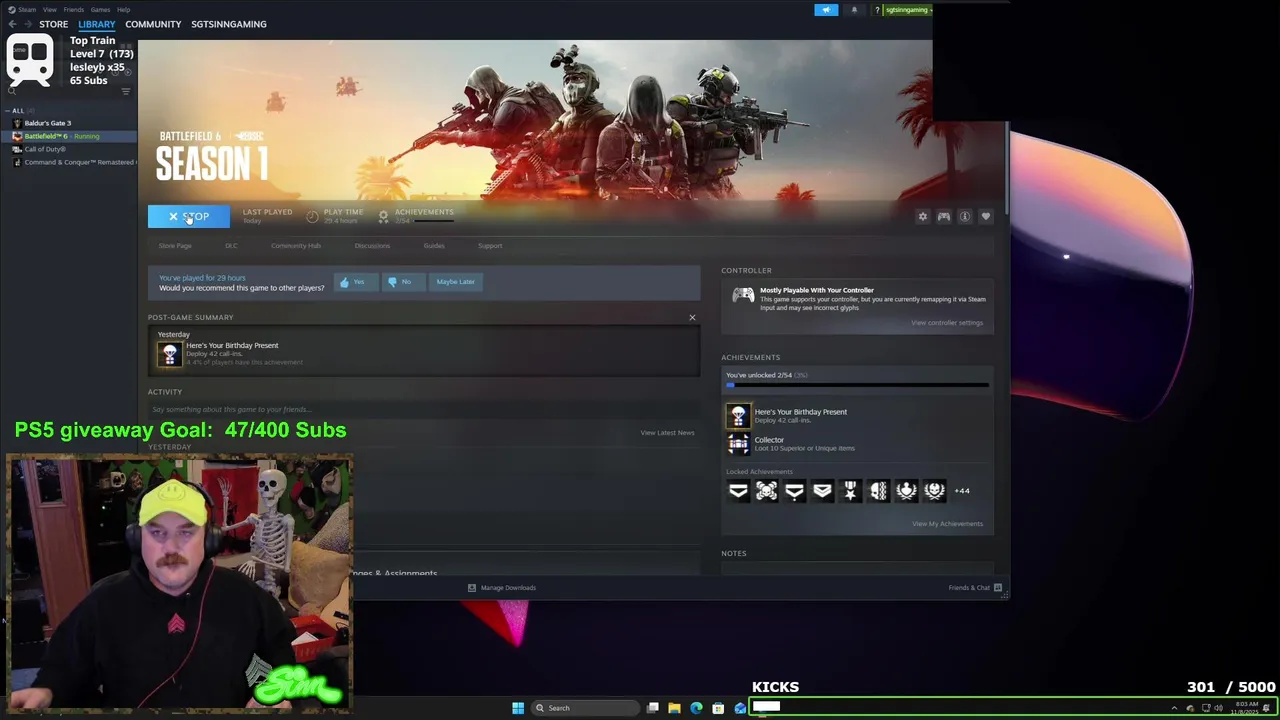Image resolution: width=1280 pixels, height=720 pixels.
Task: Open the View menu
Action: pyautogui.click(x=49, y=10)
